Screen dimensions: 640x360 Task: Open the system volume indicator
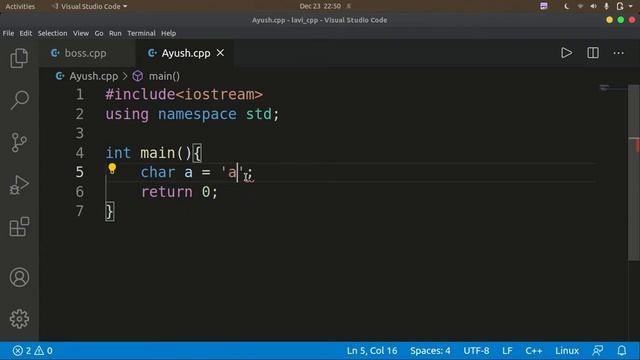(x=593, y=6)
